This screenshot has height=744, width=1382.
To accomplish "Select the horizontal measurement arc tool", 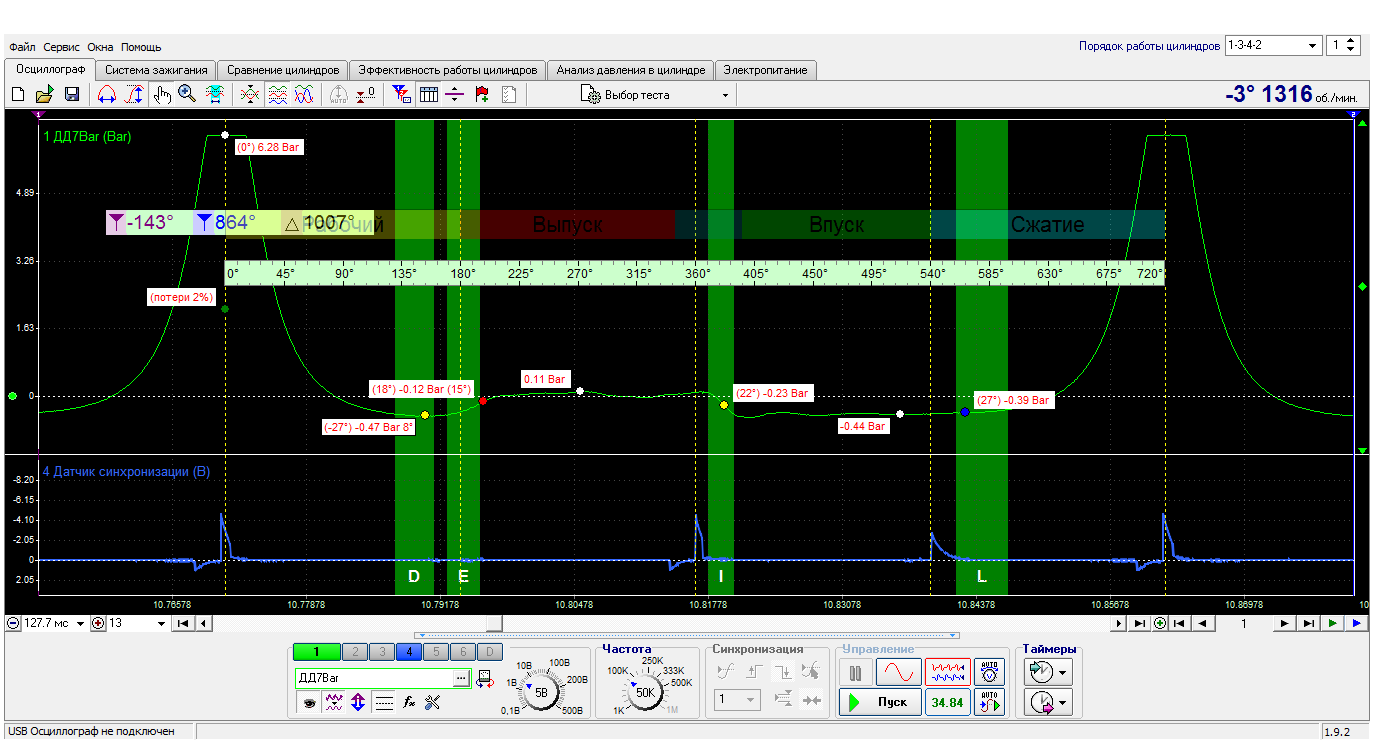I will click(106, 95).
